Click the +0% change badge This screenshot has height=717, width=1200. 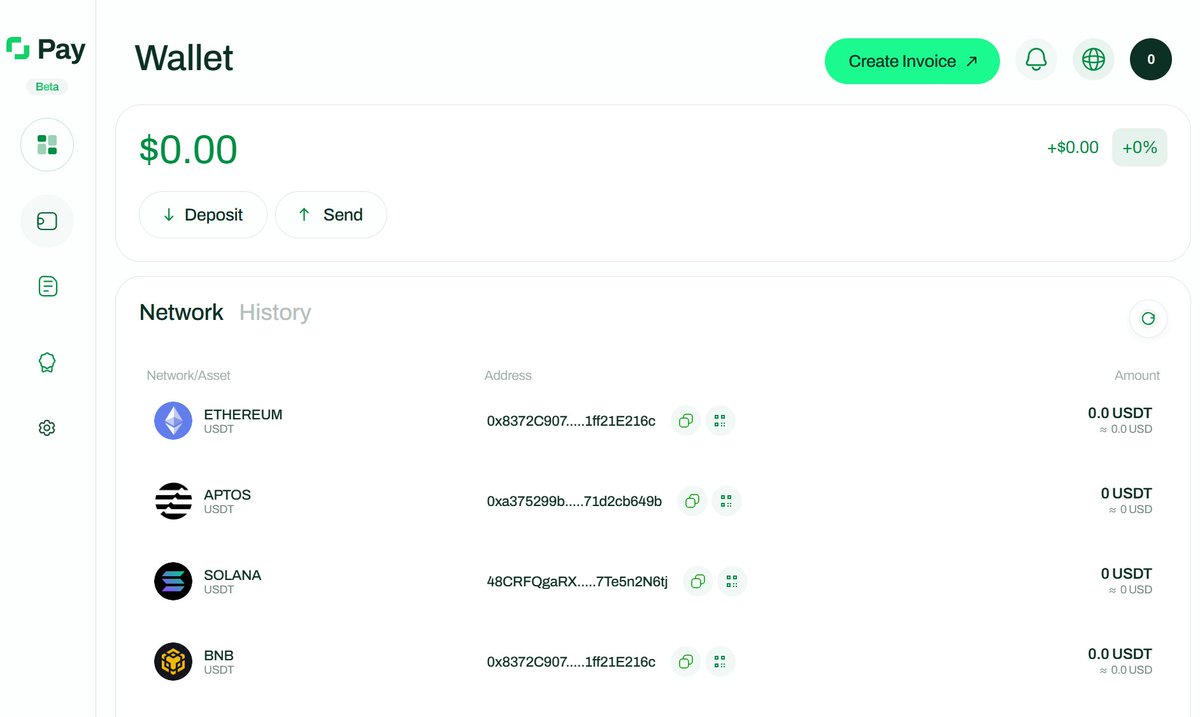tap(1139, 148)
